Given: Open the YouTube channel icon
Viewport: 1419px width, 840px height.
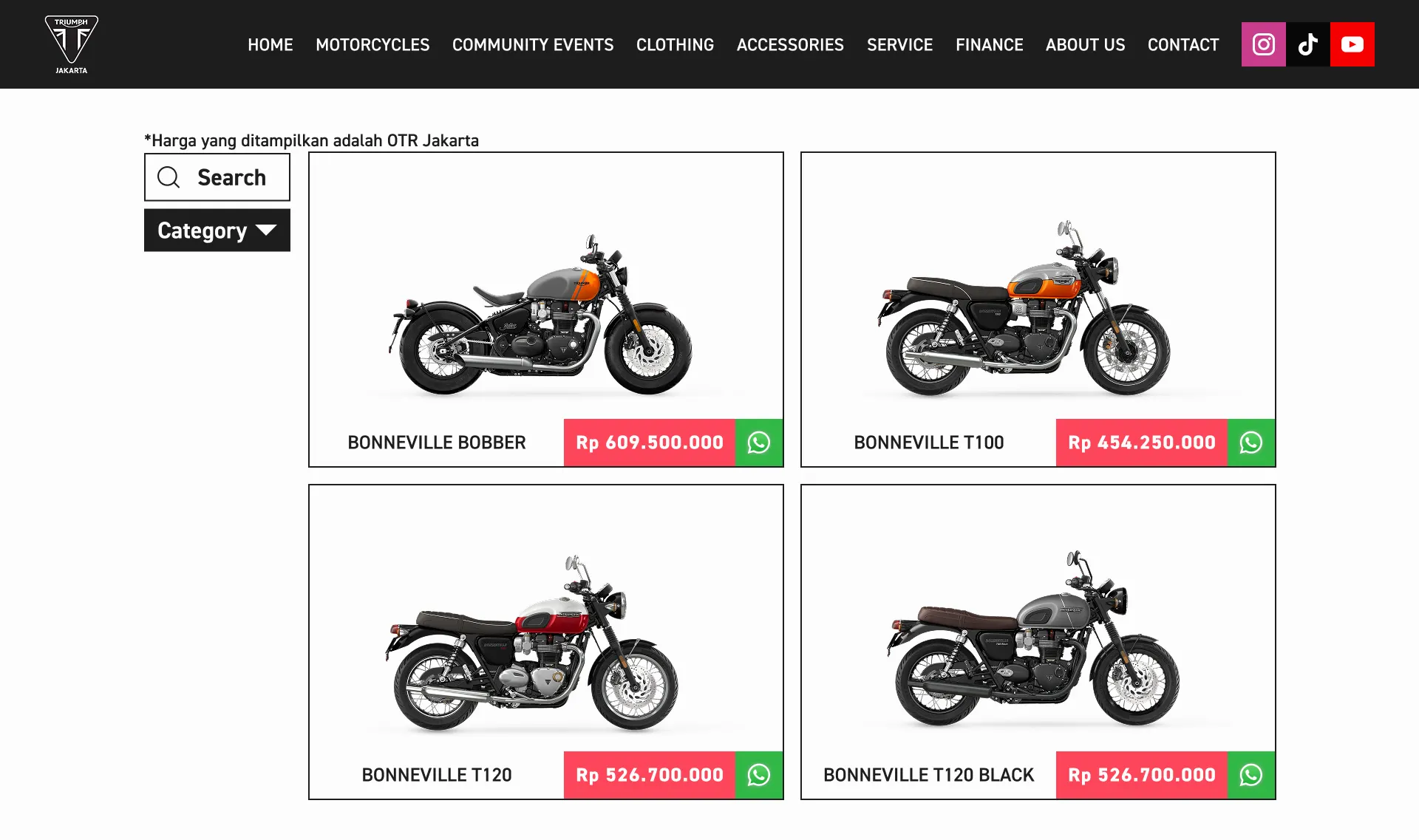Looking at the screenshot, I should [x=1352, y=44].
